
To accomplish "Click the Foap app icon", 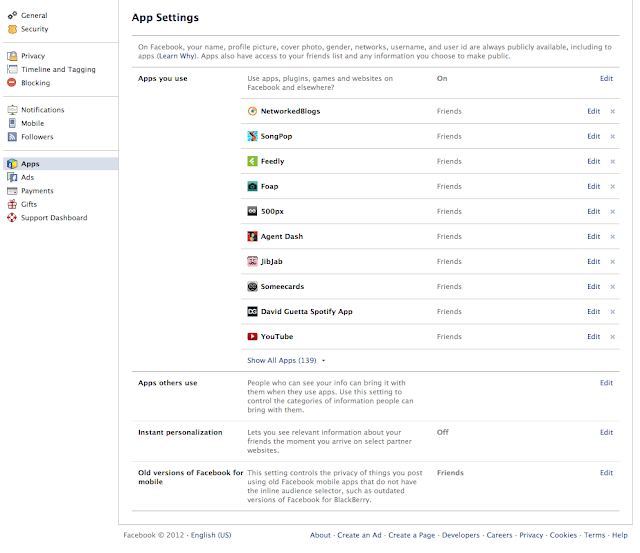I will (x=253, y=186).
